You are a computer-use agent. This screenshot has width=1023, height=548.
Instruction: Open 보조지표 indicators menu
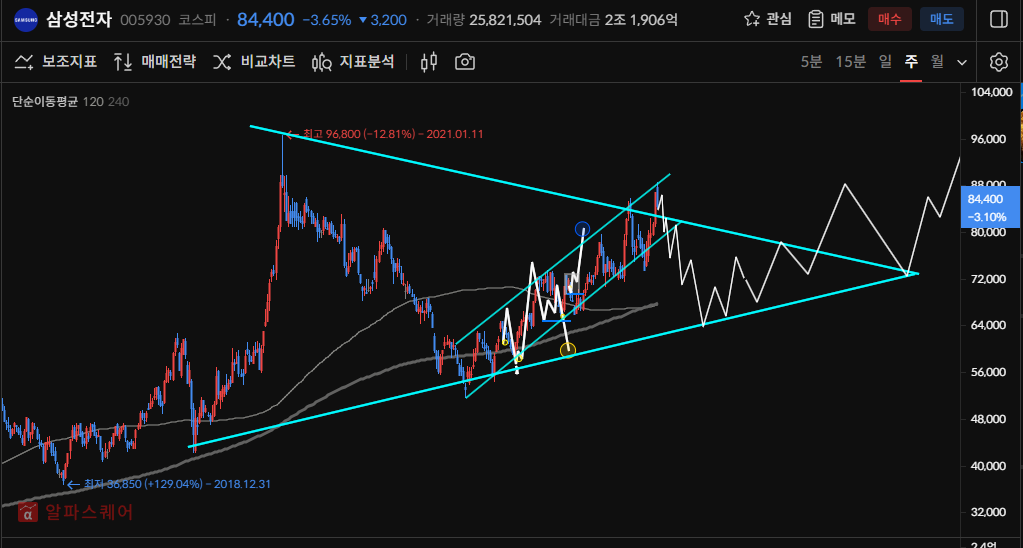tap(55, 62)
